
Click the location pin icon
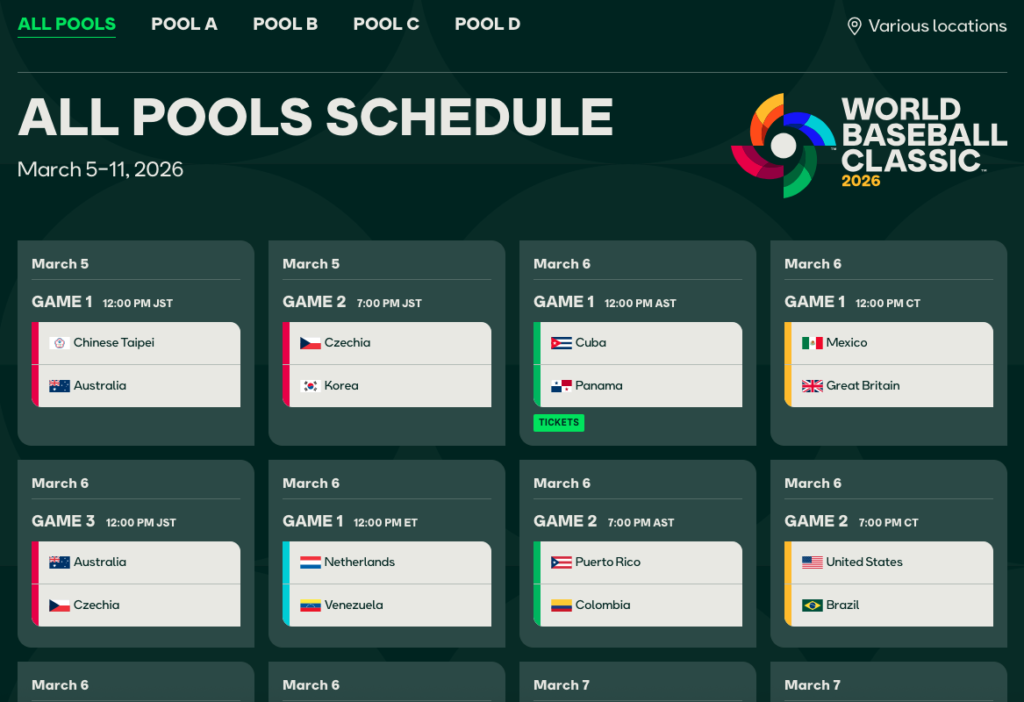(854, 26)
